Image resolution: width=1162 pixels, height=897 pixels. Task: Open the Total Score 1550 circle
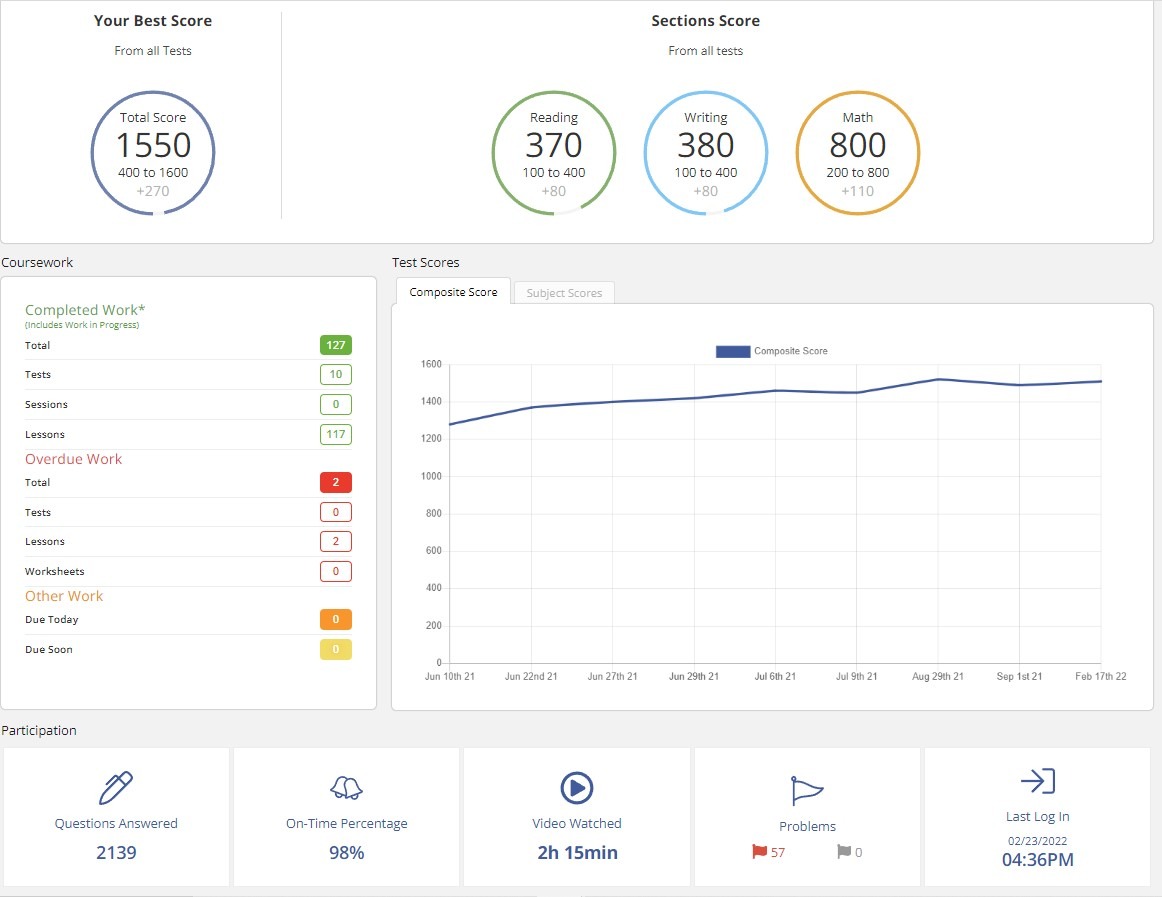tap(153, 152)
